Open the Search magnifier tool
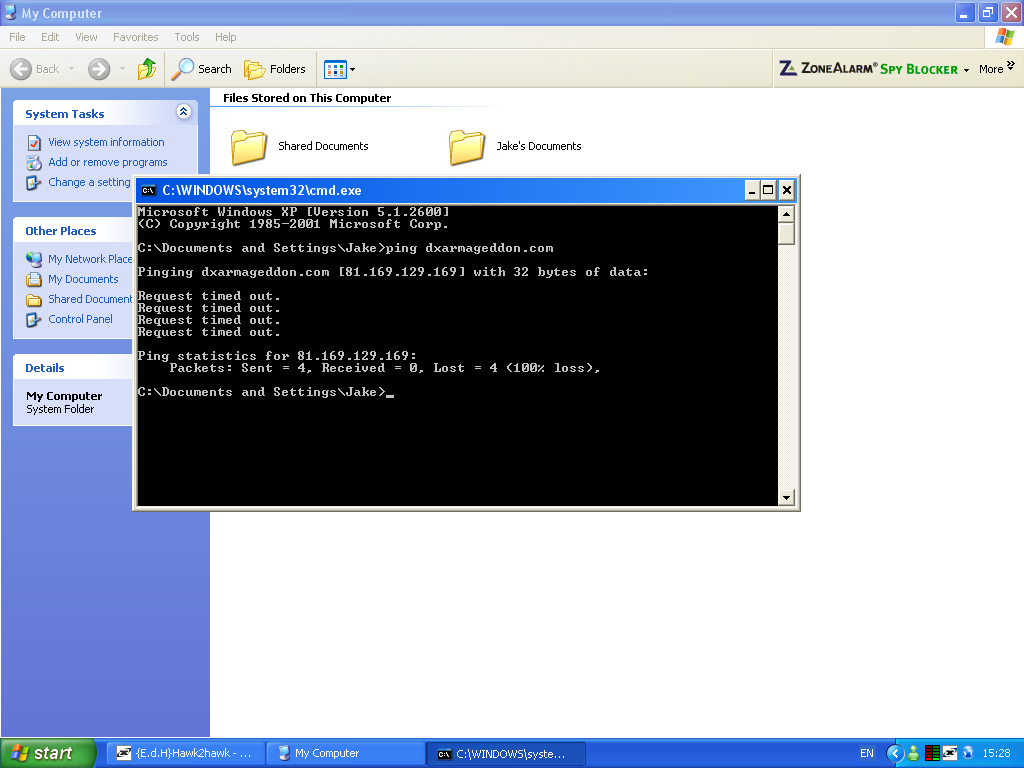 pos(182,69)
